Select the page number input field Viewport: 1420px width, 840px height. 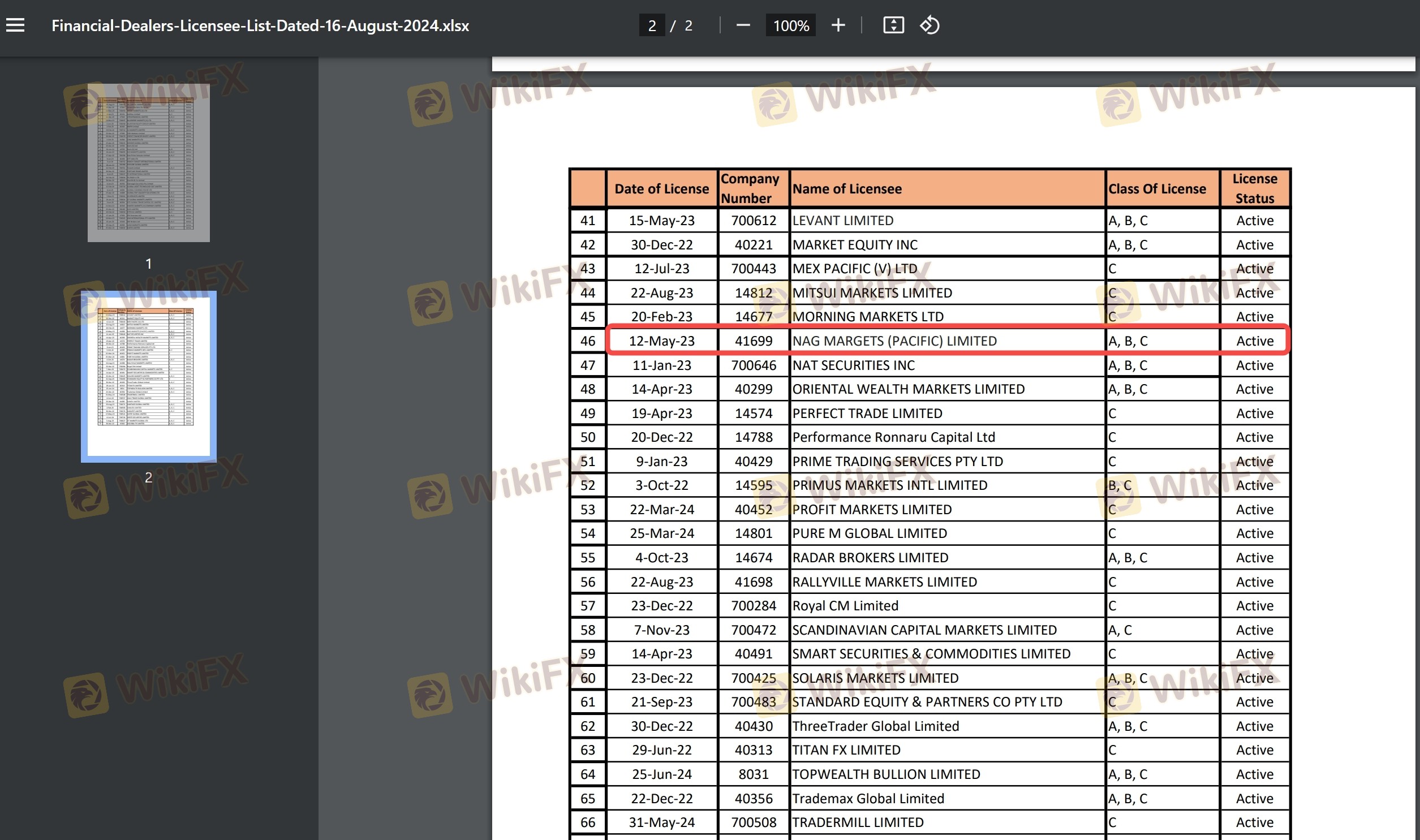tap(651, 25)
